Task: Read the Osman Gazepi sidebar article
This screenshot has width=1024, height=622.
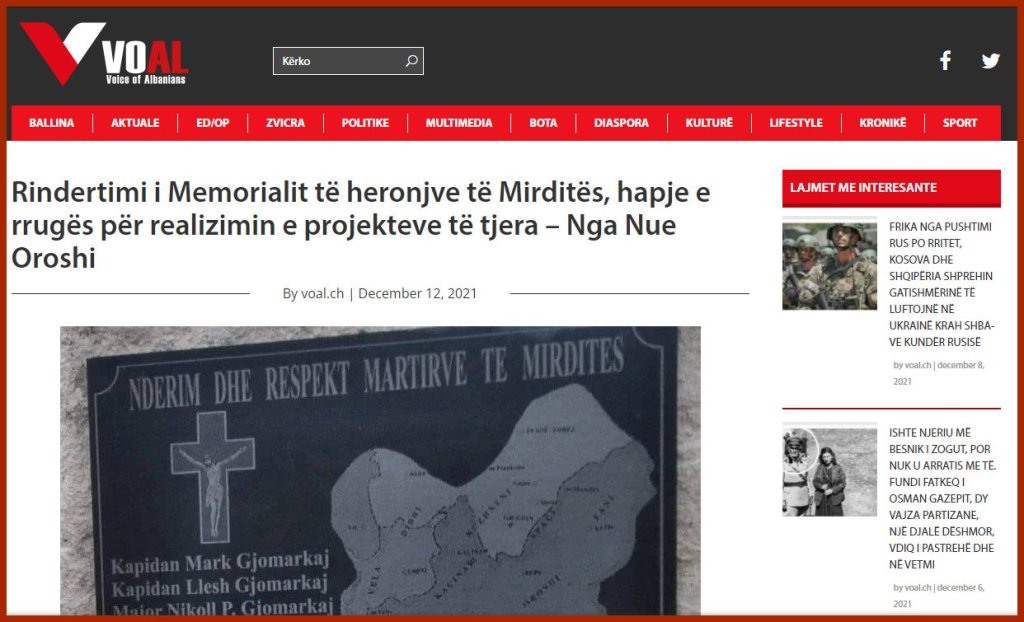Action: point(941,497)
